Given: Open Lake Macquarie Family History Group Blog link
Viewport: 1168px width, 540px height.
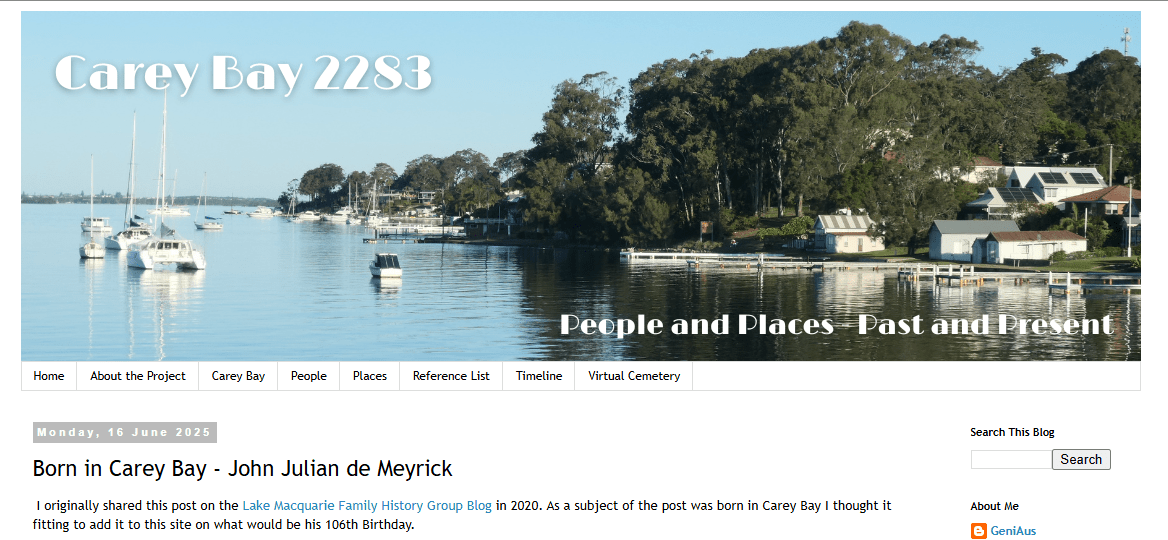Looking at the screenshot, I should click(367, 506).
